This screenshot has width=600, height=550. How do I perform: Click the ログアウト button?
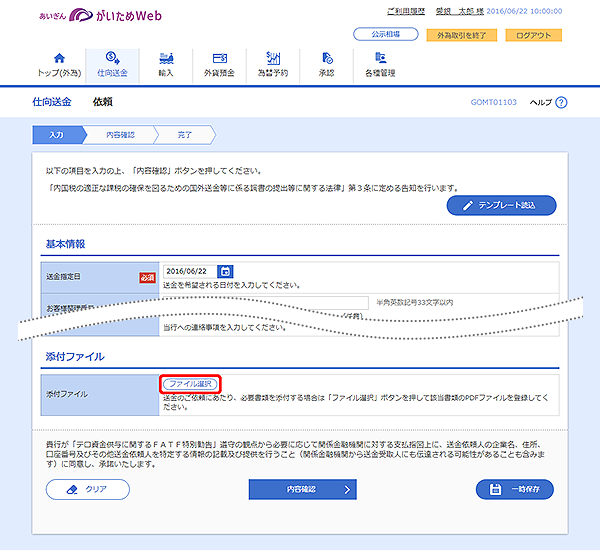(x=533, y=35)
